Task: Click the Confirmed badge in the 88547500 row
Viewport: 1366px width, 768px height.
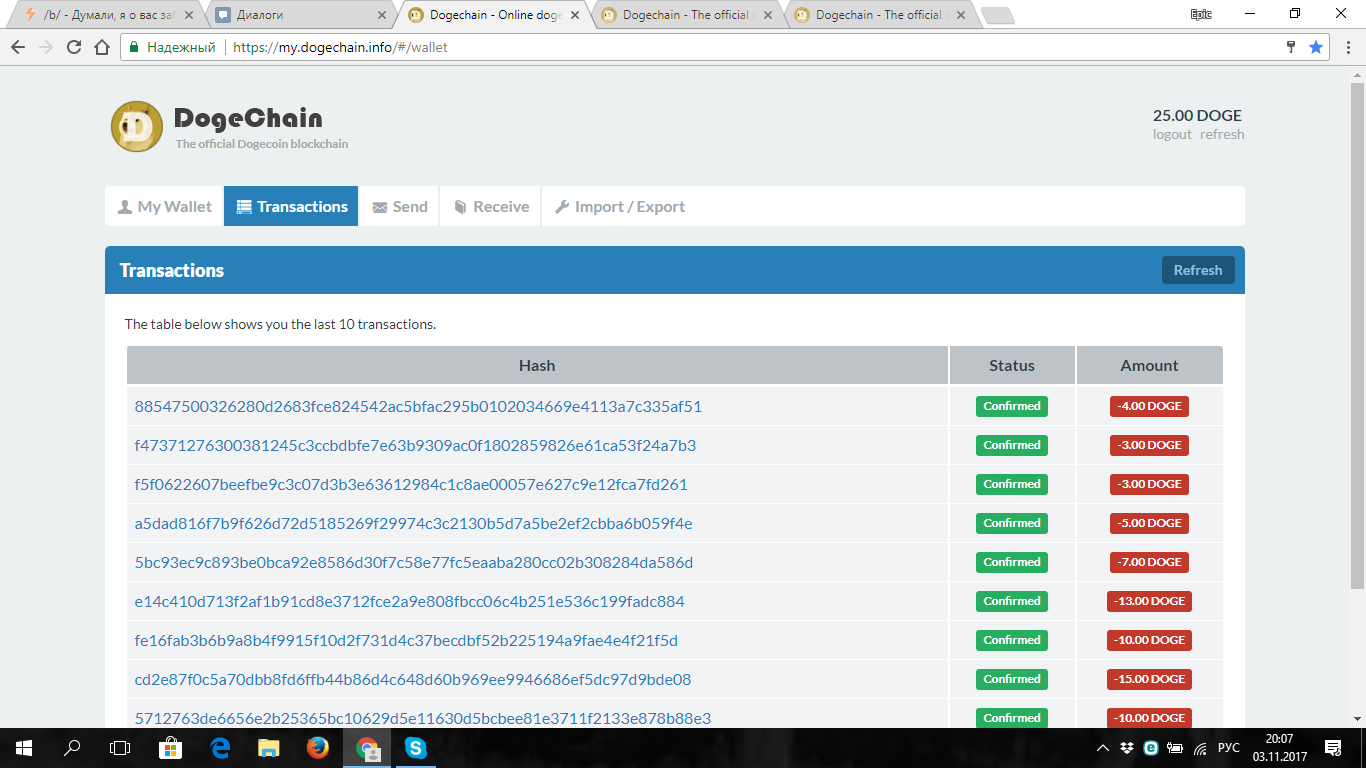Action: [1012, 407]
